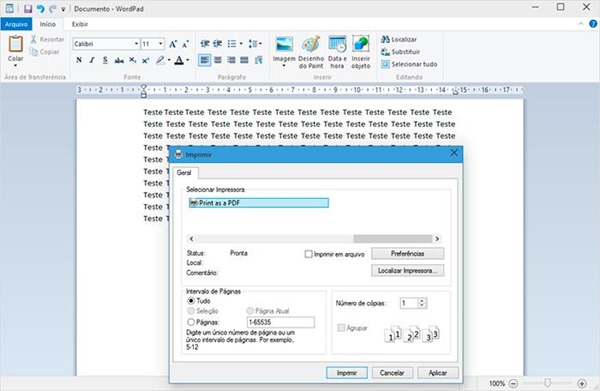Insert an image with Imagem icon
This screenshot has height=391, width=600.
[284, 44]
